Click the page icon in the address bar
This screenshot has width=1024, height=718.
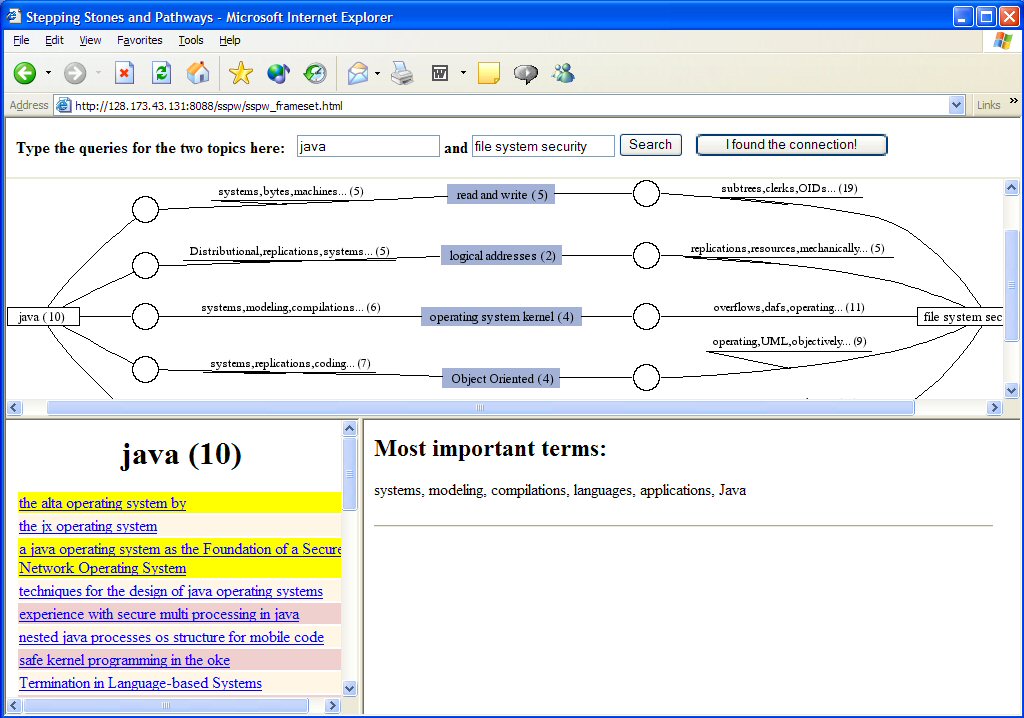pos(63,105)
